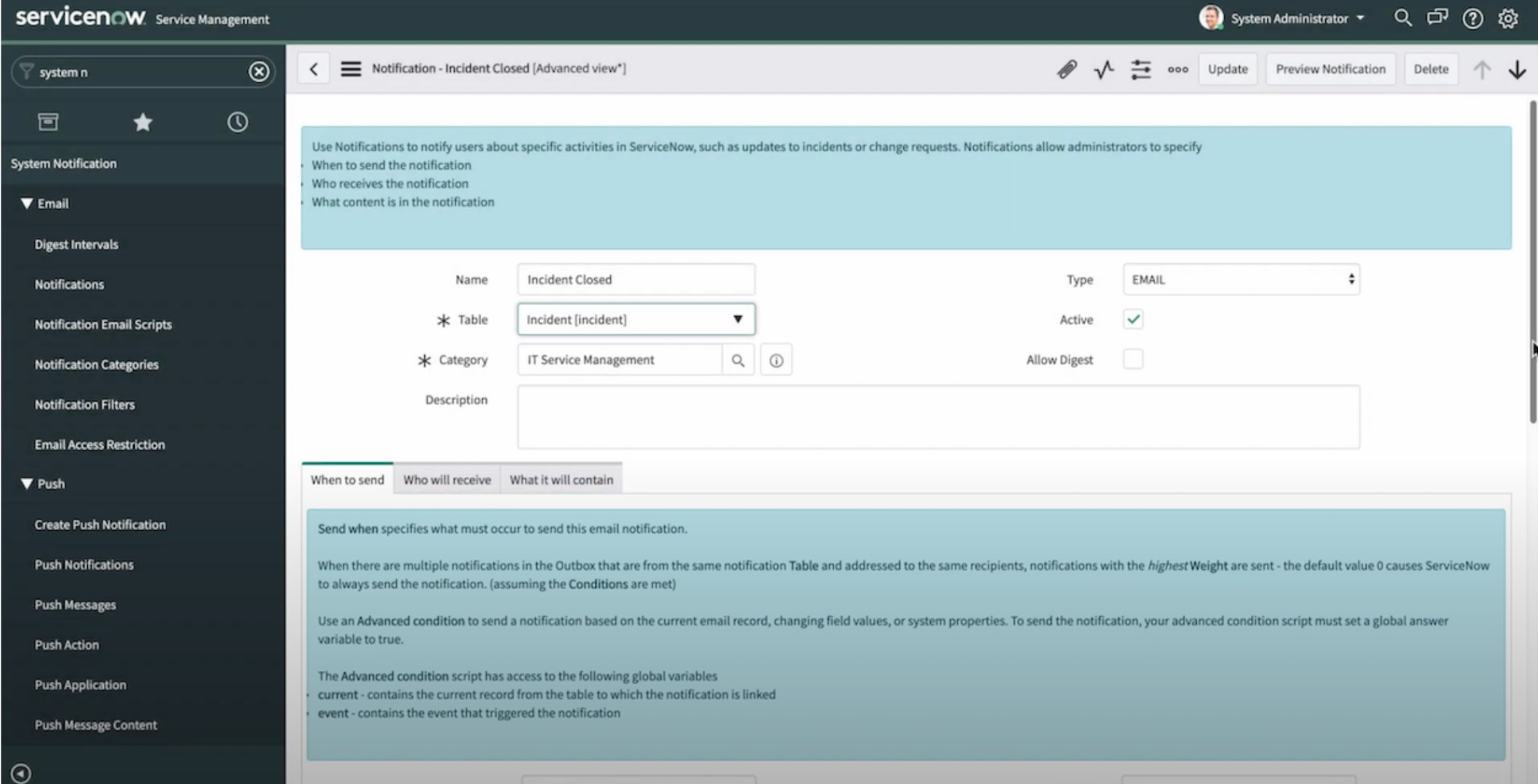
Task: Open the Table dropdown Incident [incident]
Action: coord(636,319)
